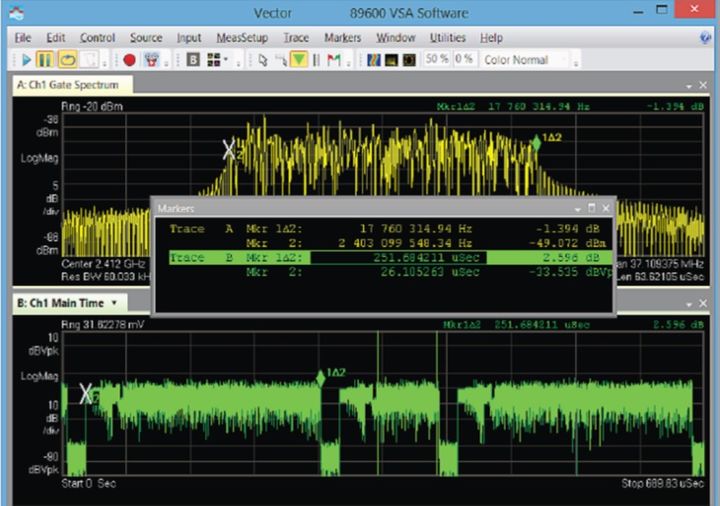Screen dimensions: 720x506
Task: Click the bold B toolbar icon
Action: coord(193,60)
